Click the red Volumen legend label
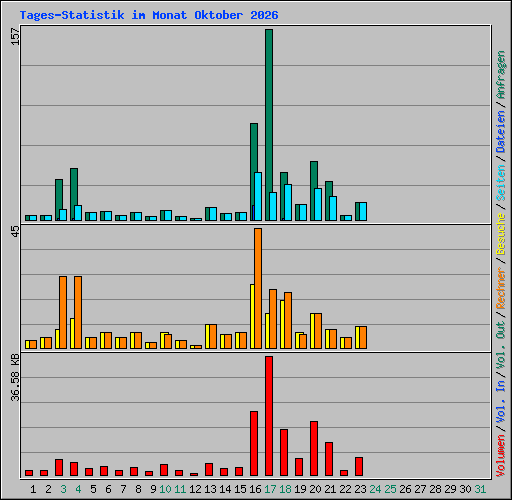The height and width of the screenshot is (500, 512). (501, 456)
